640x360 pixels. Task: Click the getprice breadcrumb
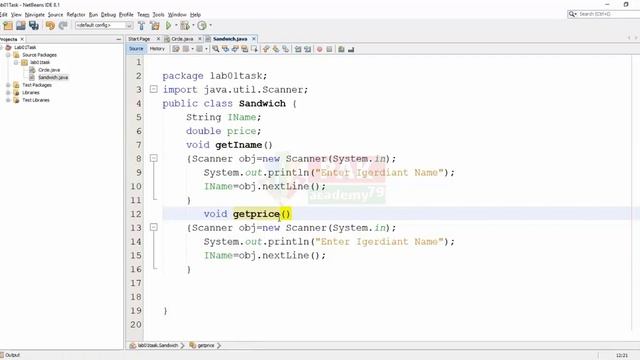click(x=206, y=345)
